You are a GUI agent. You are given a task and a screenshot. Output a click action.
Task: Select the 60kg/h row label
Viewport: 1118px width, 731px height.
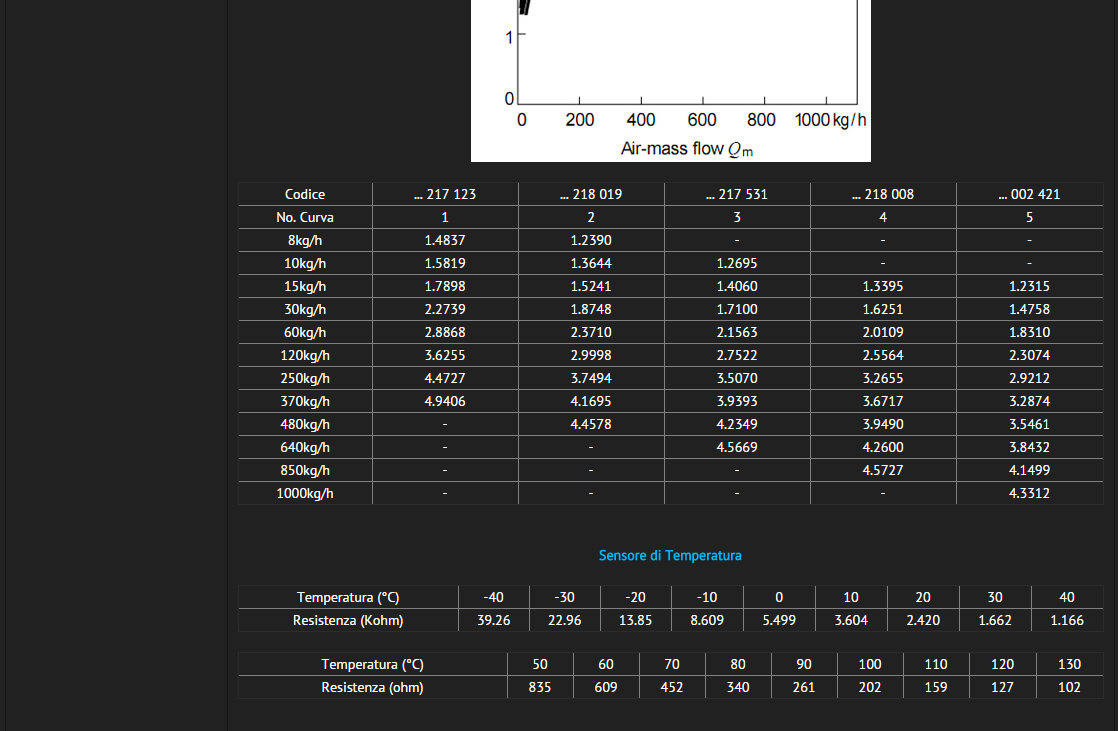pyautogui.click(x=304, y=332)
